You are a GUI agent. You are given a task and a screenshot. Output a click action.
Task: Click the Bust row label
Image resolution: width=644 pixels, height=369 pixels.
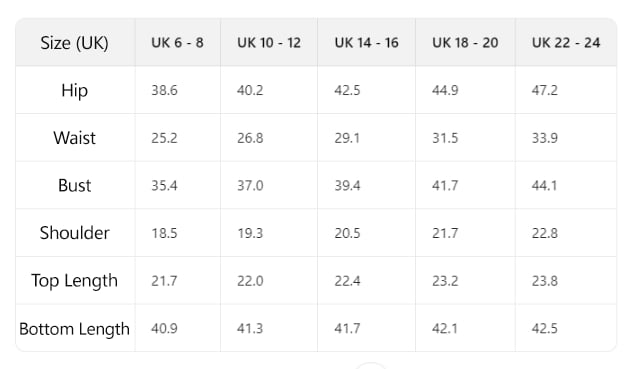tap(74, 185)
